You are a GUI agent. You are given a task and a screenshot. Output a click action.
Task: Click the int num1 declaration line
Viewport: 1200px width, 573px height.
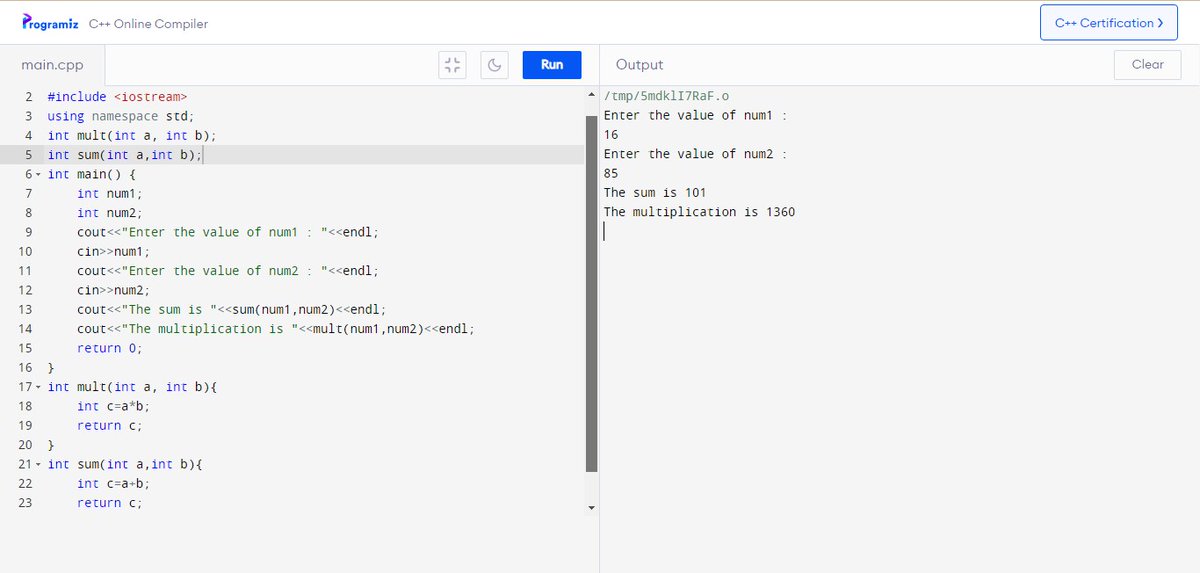[x=110, y=193]
